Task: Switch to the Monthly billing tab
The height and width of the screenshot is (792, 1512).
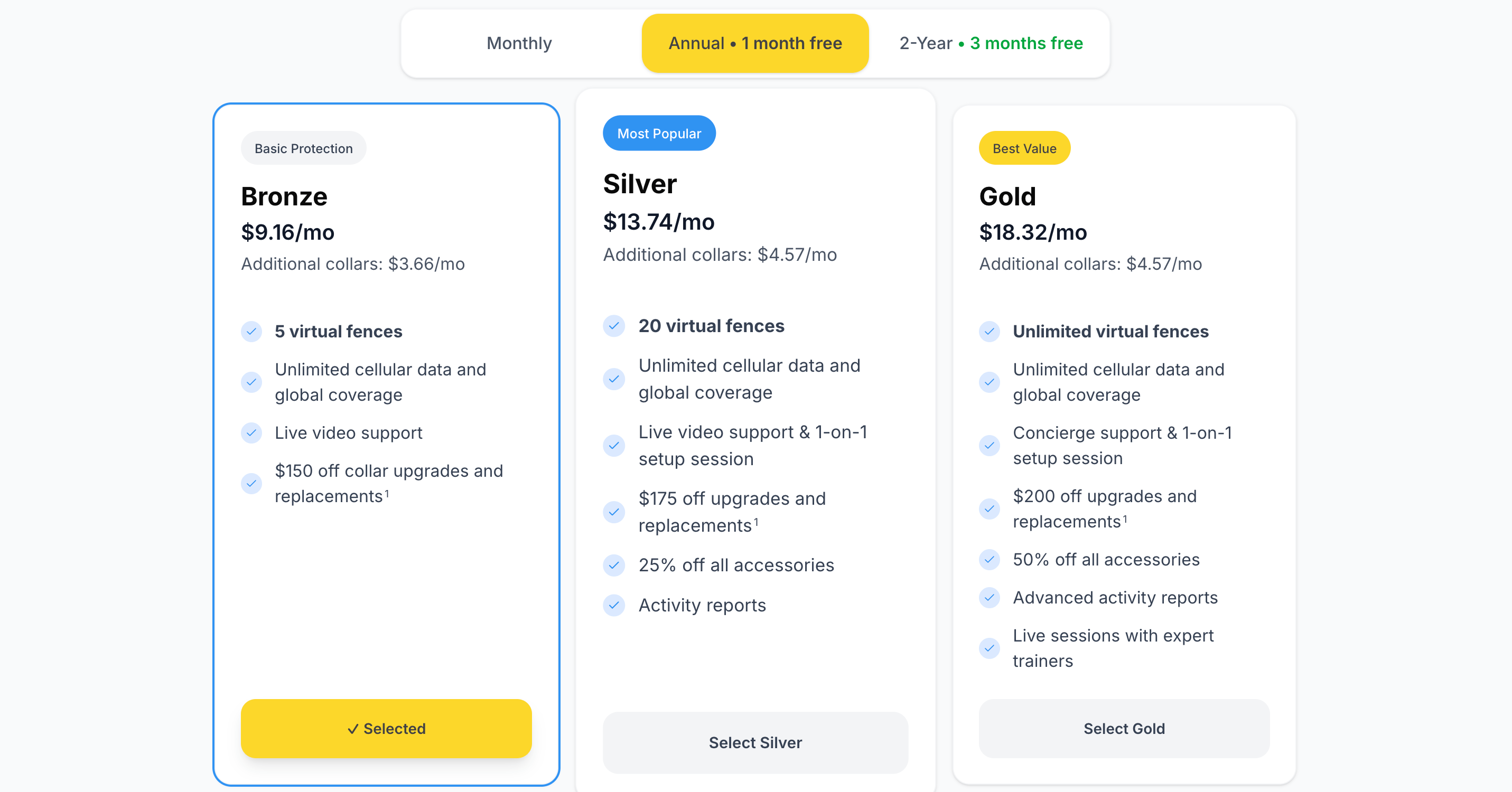Action: tap(519, 43)
